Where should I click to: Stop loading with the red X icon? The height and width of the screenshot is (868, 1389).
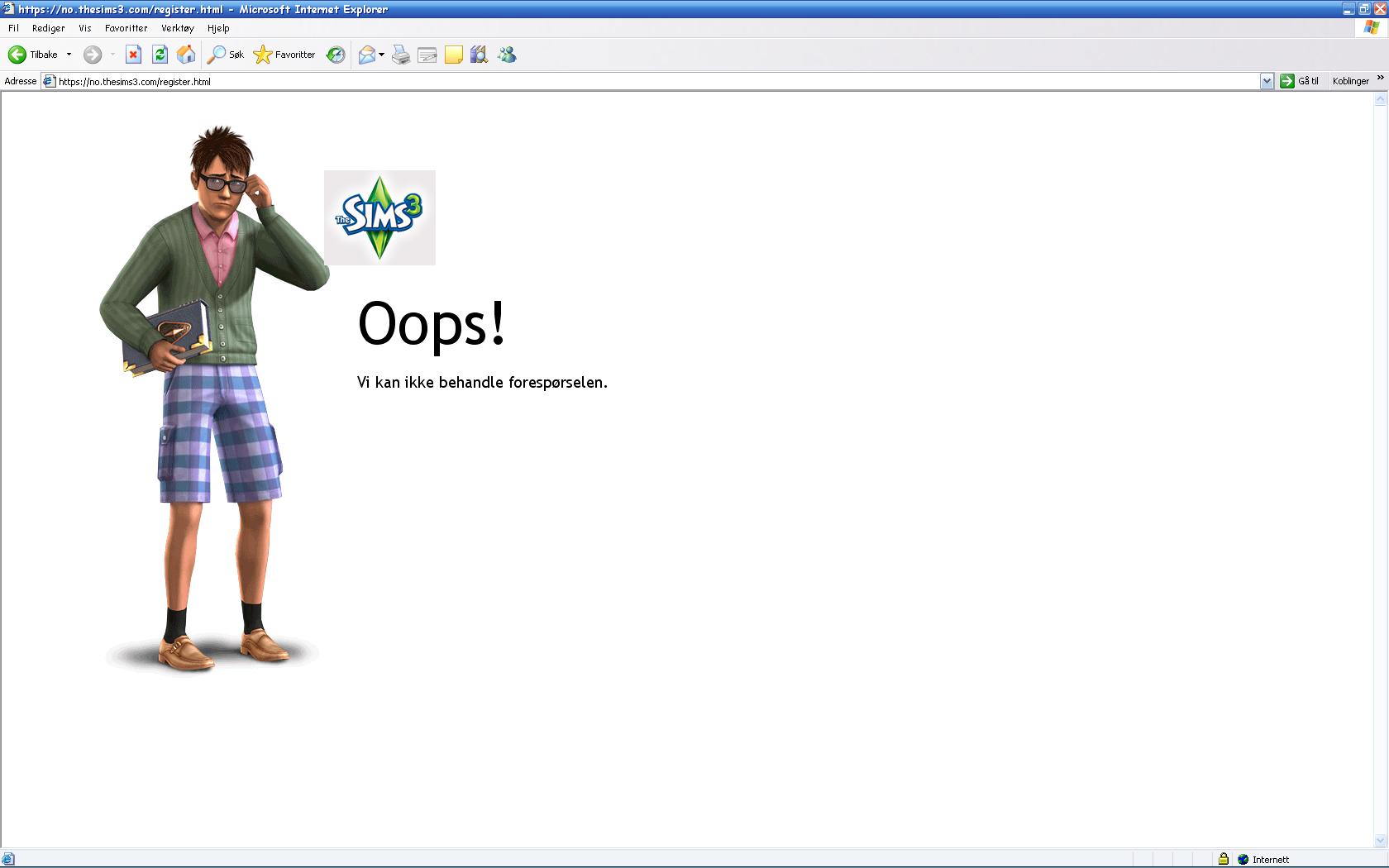click(x=133, y=55)
